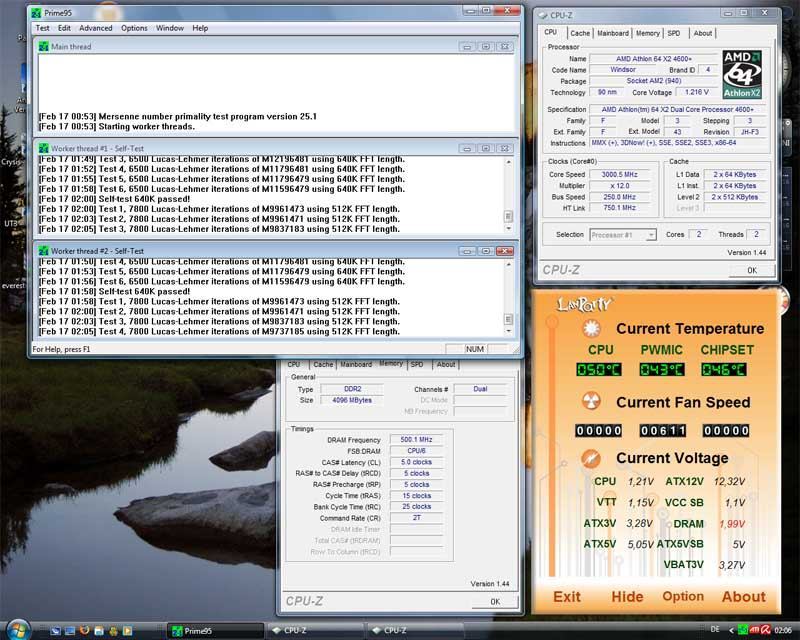Click Worker thread #2 scrollbar down arrow

[x=508, y=332]
